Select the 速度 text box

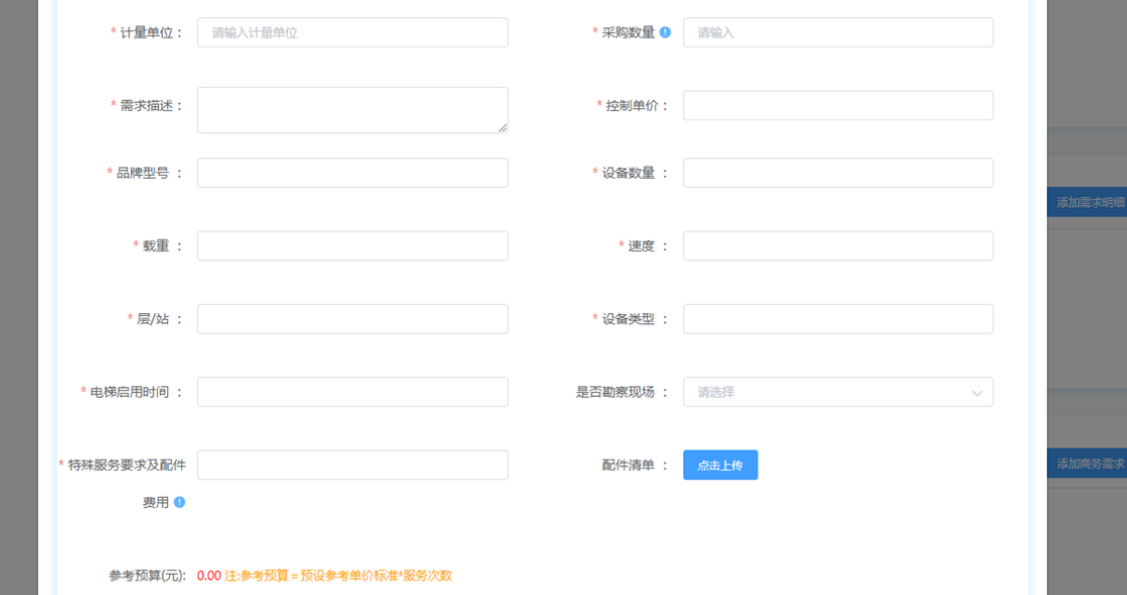coord(838,246)
